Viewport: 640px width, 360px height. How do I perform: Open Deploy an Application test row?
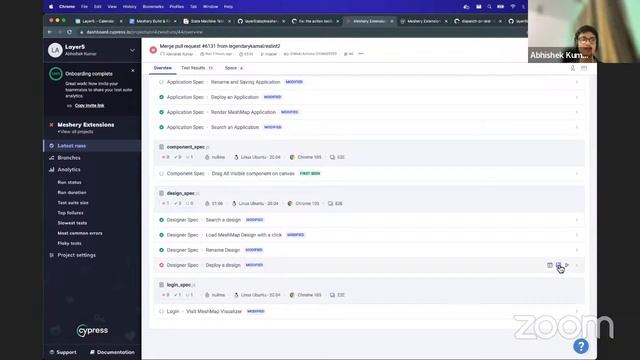tap(369, 97)
